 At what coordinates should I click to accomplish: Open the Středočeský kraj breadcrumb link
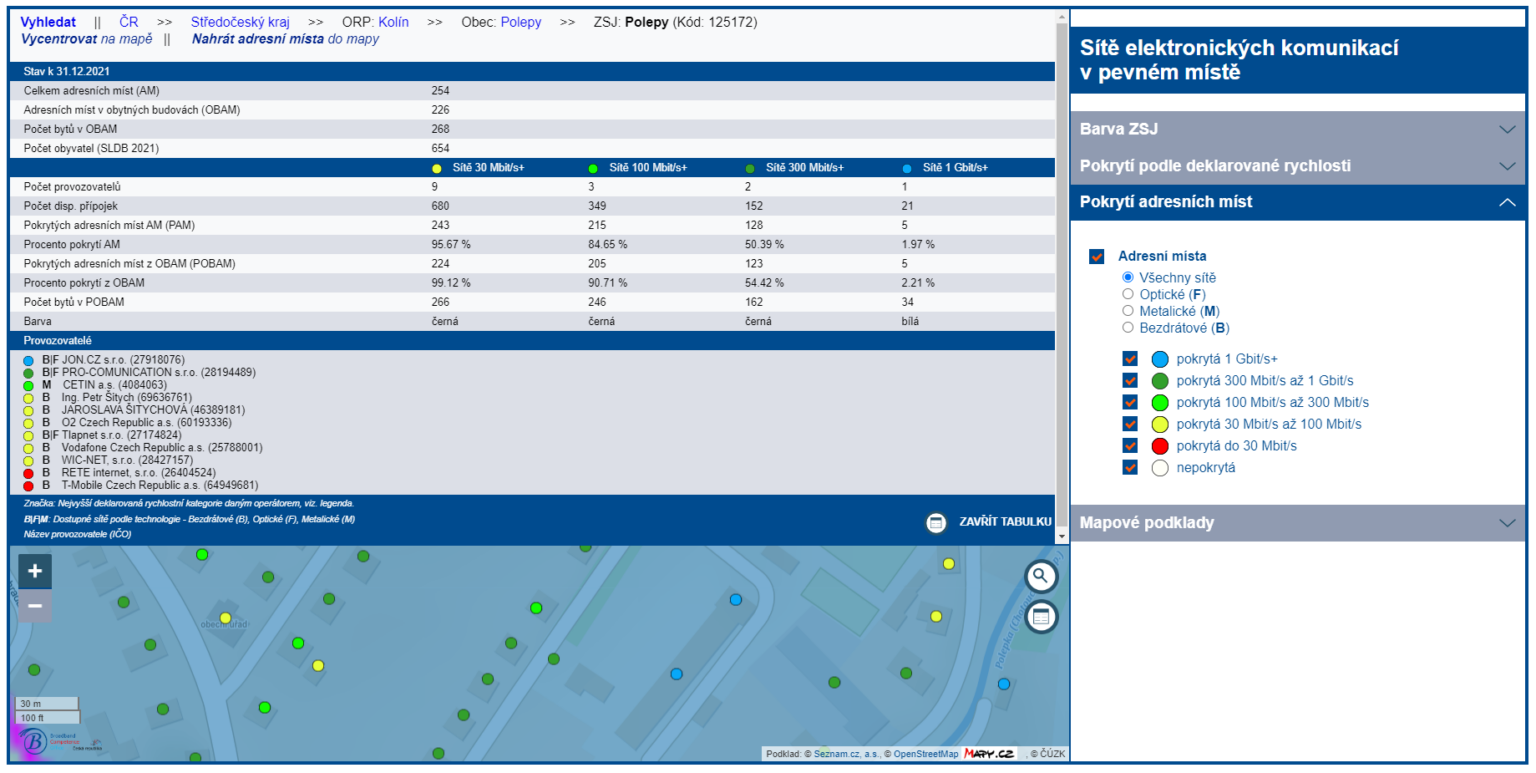[x=242, y=21]
